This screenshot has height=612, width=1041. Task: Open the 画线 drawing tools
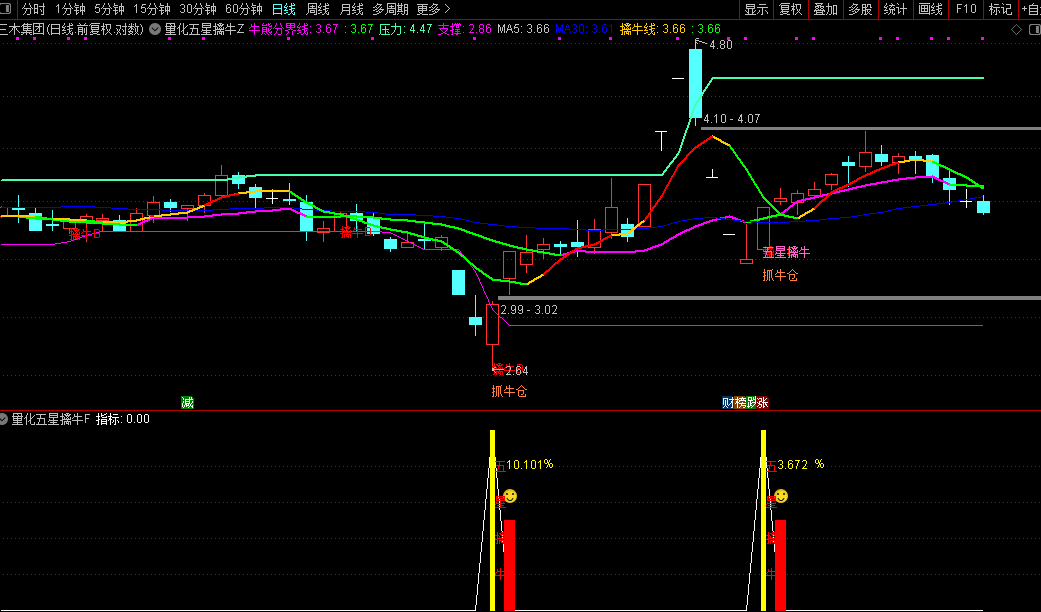click(930, 9)
